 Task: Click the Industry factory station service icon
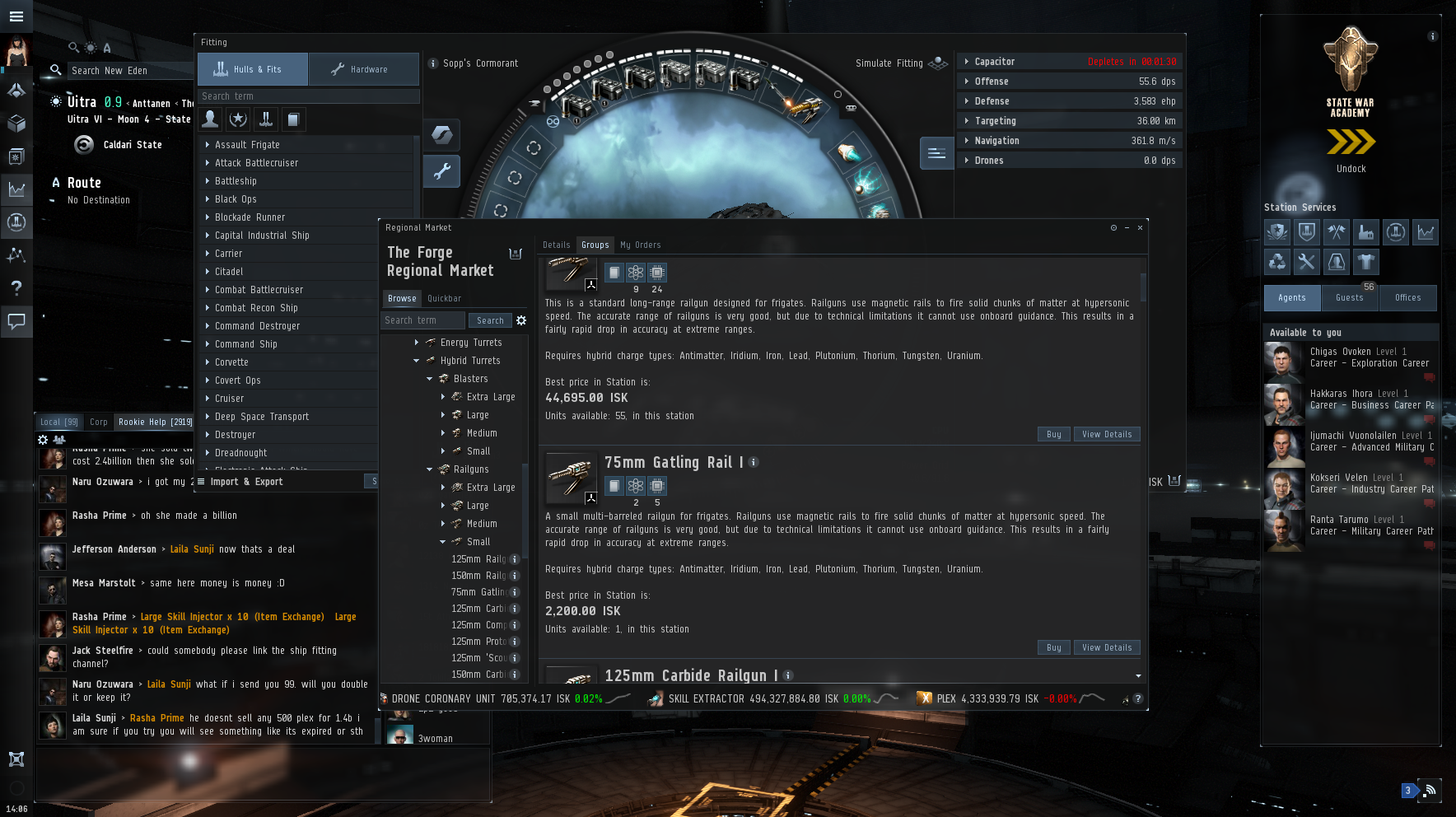(1365, 233)
